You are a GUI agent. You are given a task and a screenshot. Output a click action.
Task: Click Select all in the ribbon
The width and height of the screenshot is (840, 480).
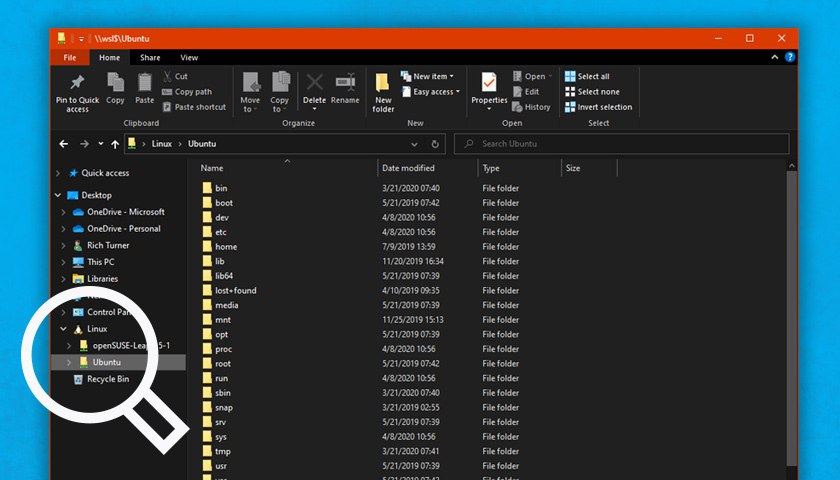(x=587, y=76)
